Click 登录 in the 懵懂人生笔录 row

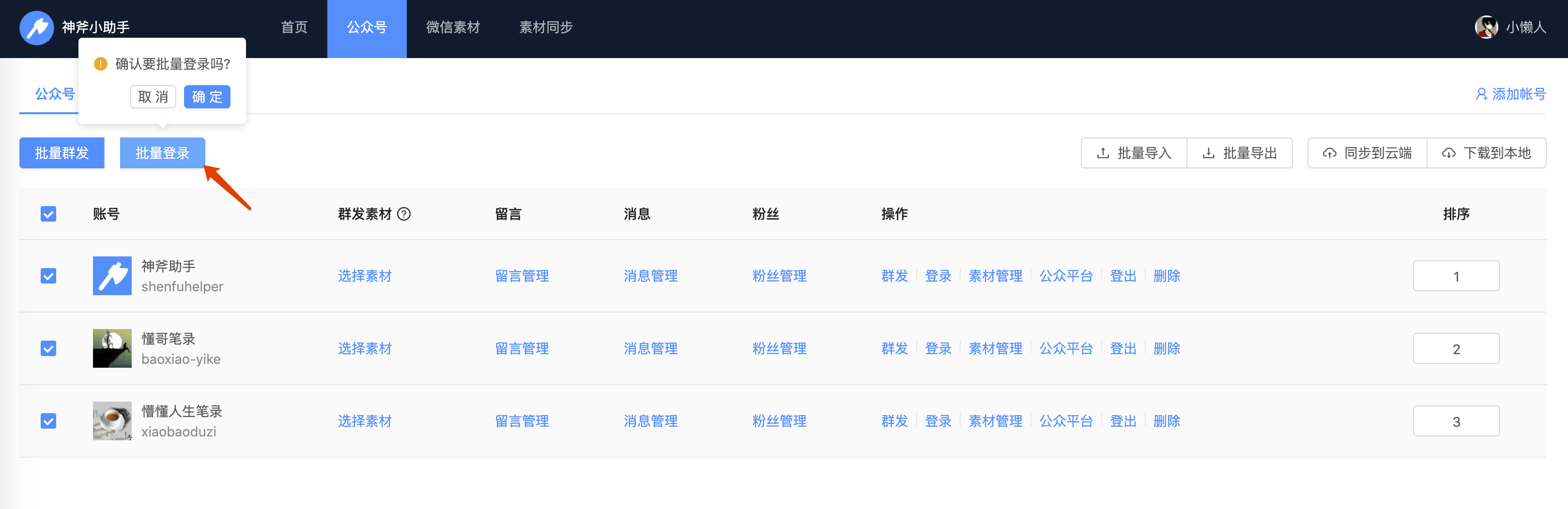(938, 421)
